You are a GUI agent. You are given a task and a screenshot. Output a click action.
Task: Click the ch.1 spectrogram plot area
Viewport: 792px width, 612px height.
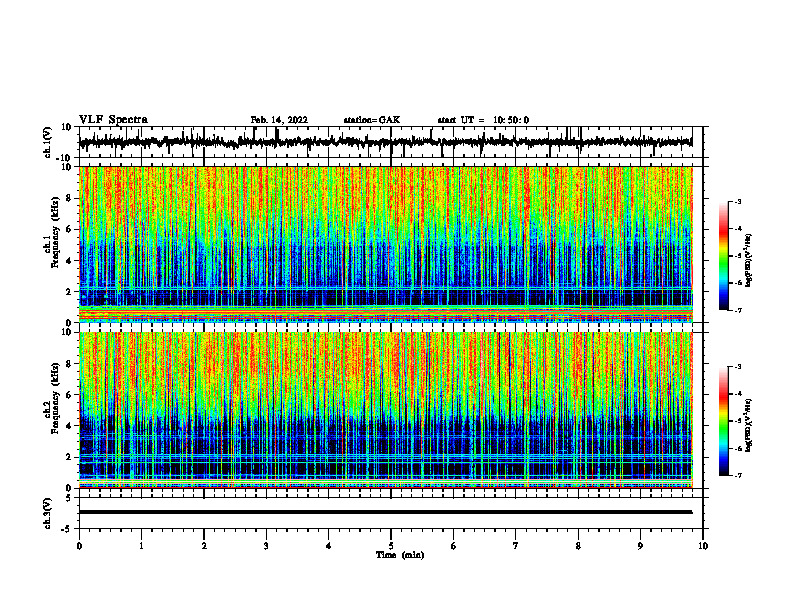click(386, 244)
